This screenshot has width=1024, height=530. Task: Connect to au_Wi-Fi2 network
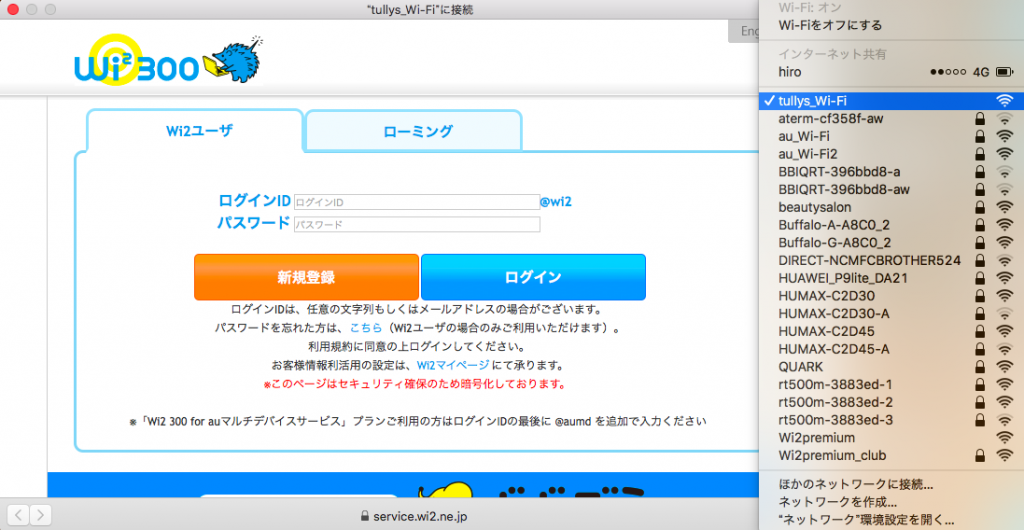click(x=892, y=154)
